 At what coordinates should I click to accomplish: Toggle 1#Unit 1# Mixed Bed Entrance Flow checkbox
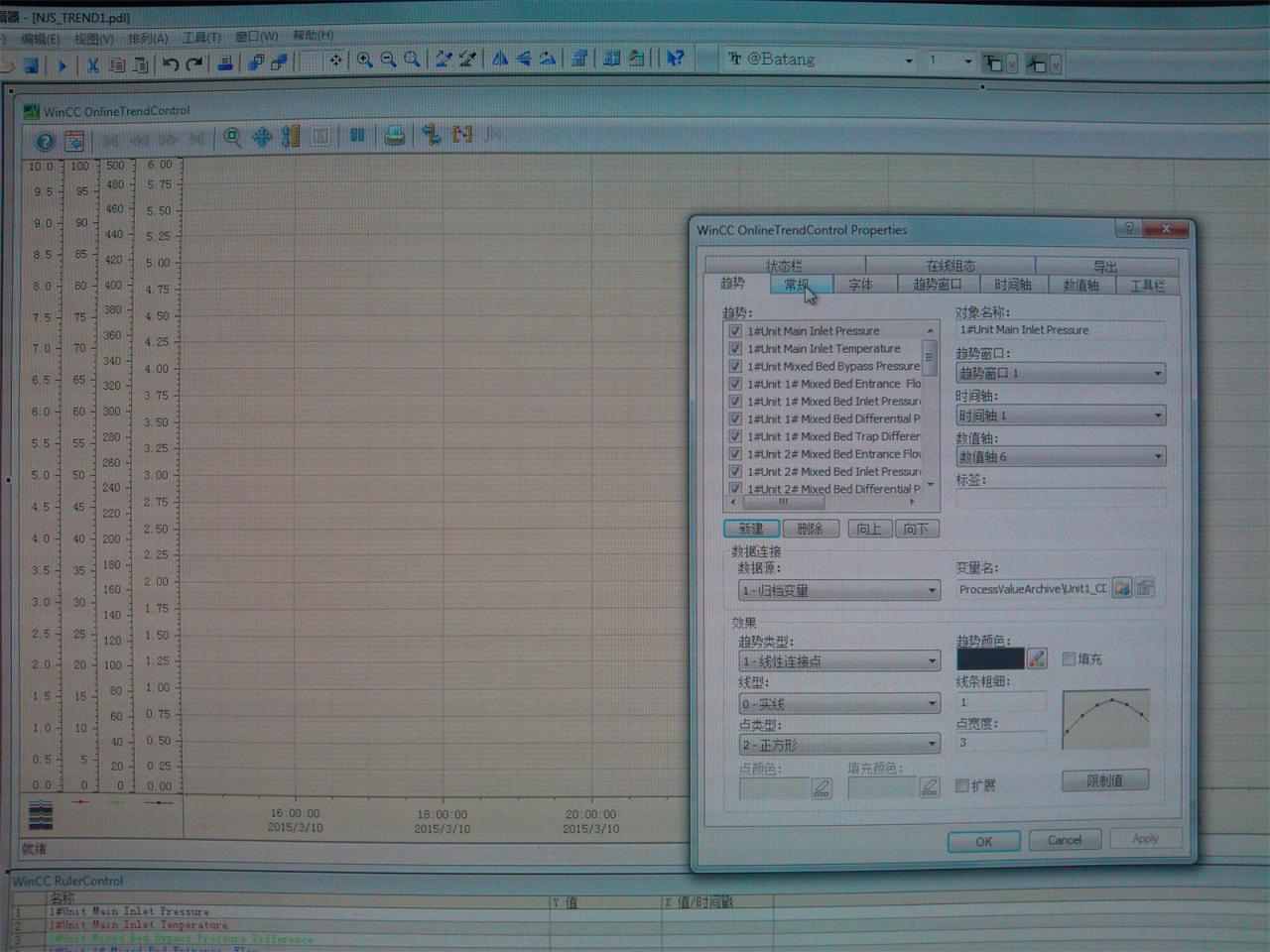click(735, 384)
